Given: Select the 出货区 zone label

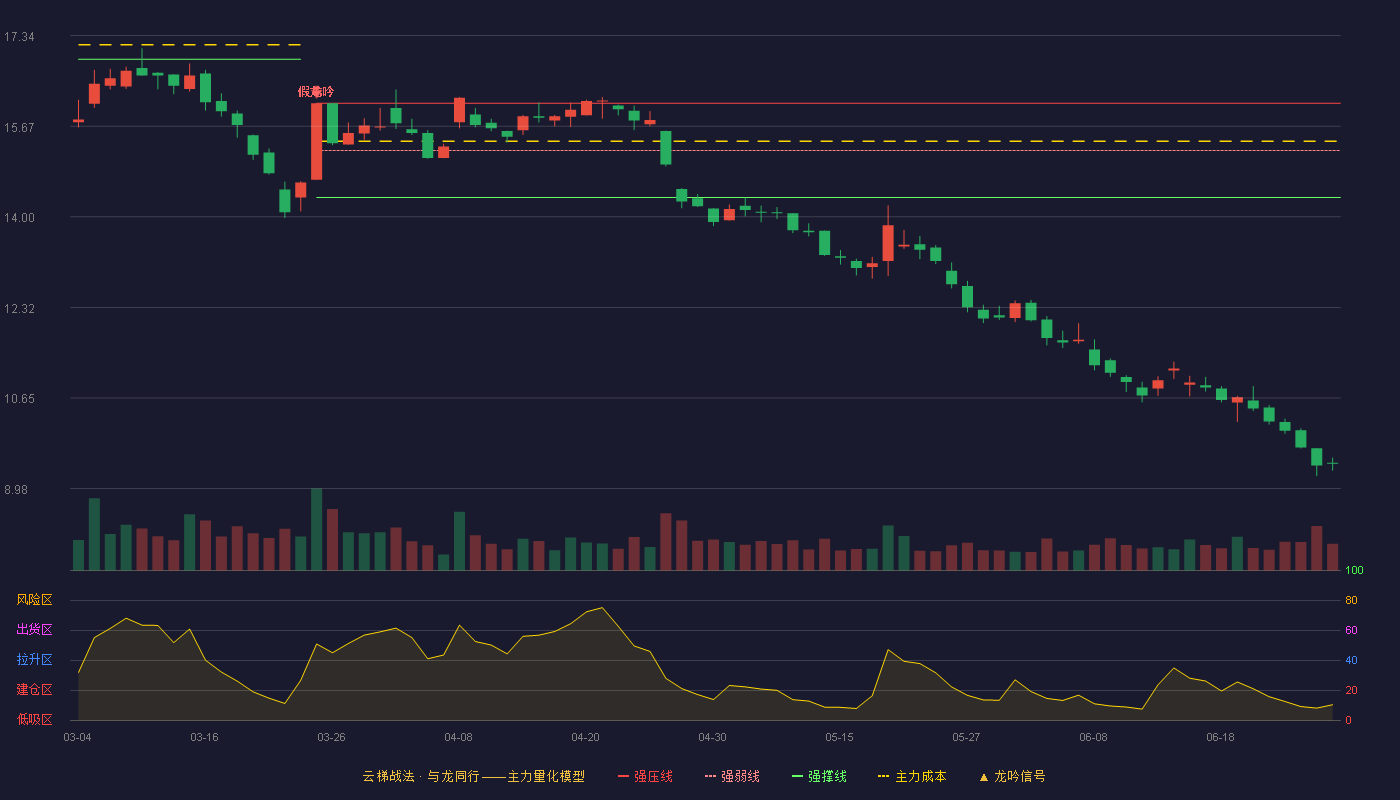Looking at the screenshot, I should click(34, 630).
